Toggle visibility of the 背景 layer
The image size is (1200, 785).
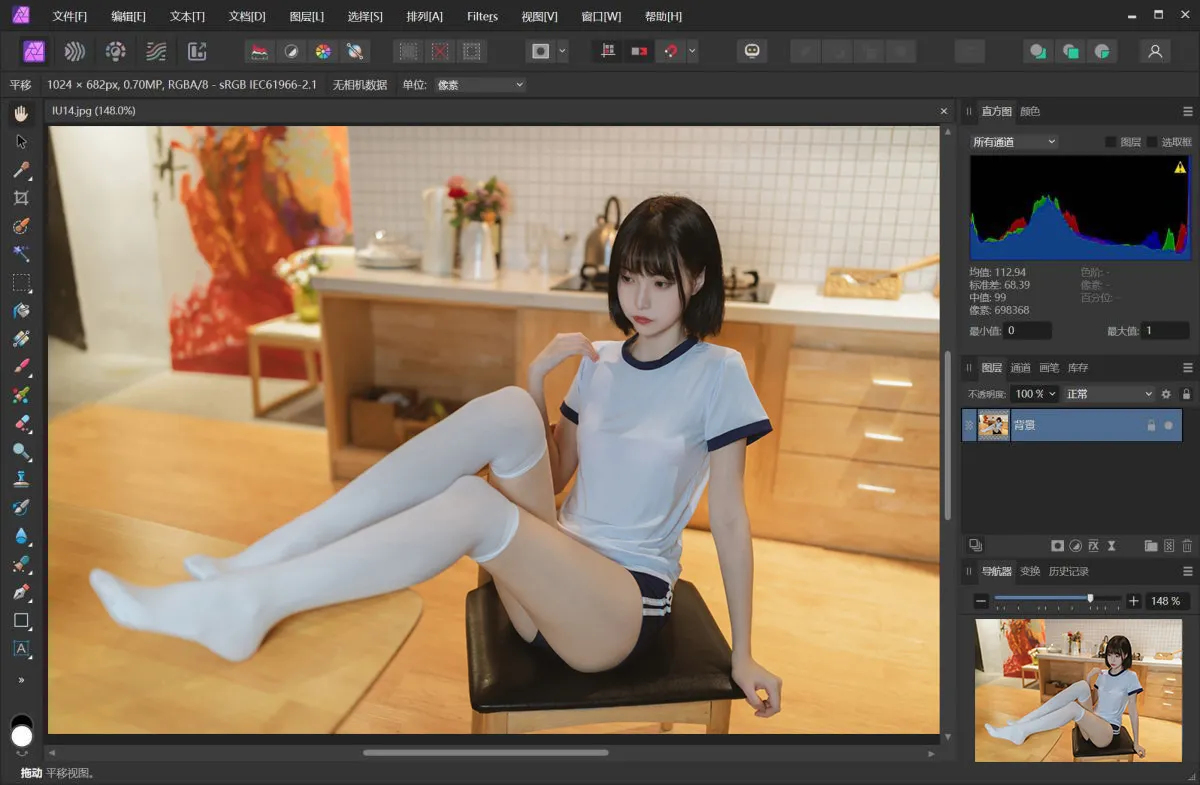[1168, 426]
